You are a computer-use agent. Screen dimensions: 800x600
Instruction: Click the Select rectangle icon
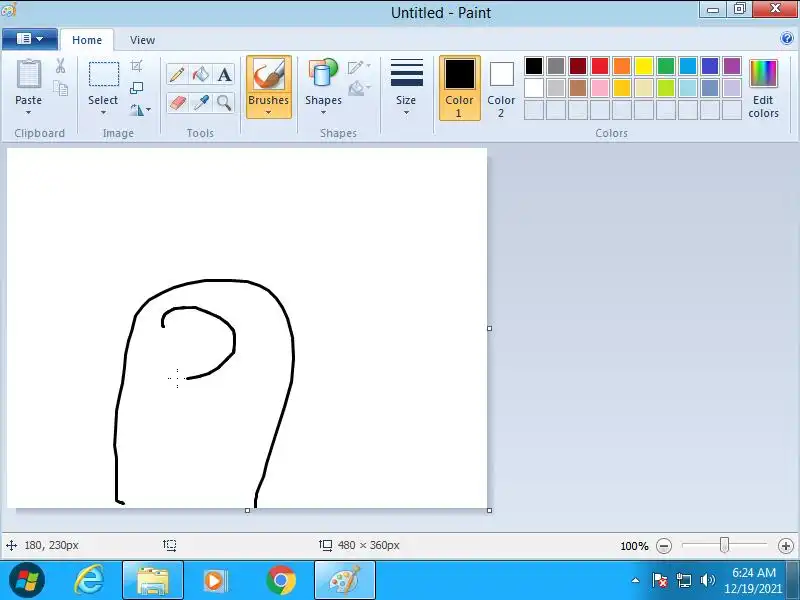coord(104,74)
